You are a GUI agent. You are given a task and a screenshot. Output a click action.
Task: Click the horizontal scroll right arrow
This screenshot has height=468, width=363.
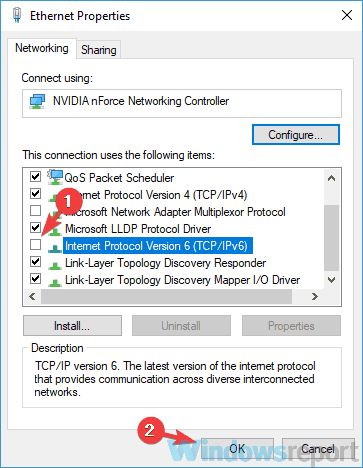(x=314, y=296)
